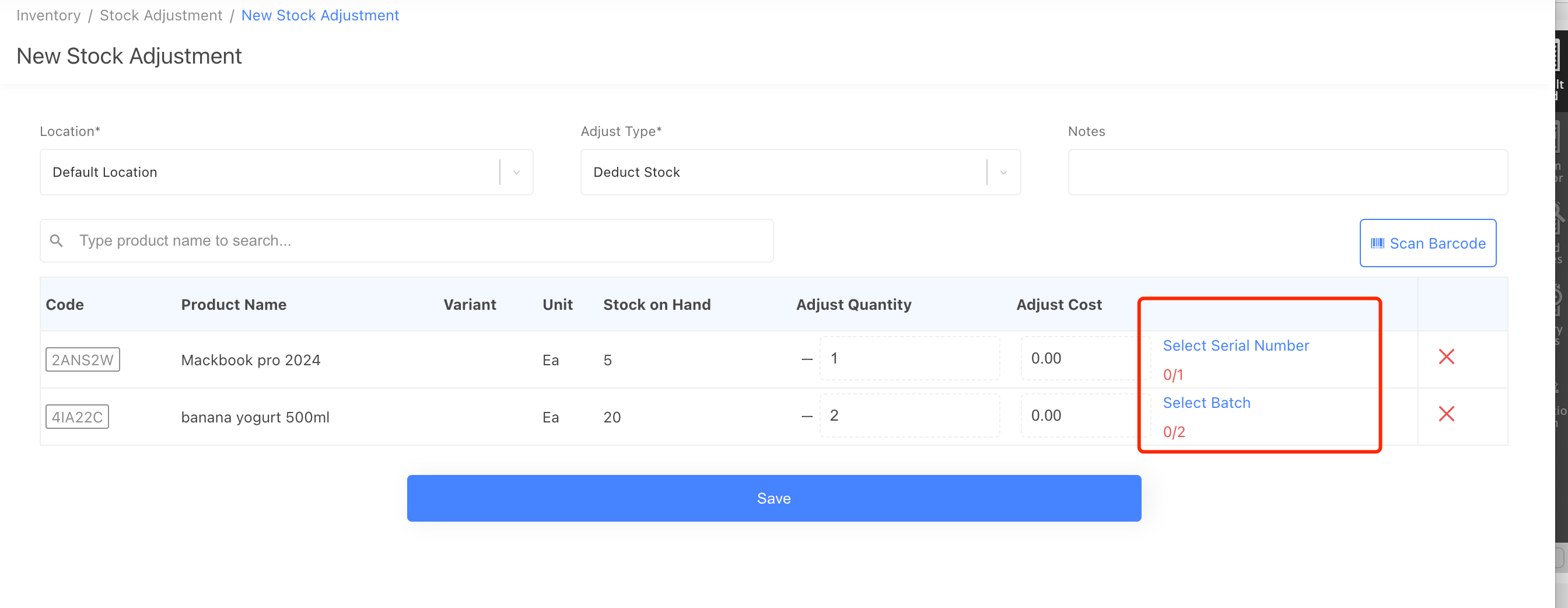The height and width of the screenshot is (608, 1568).
Task: Open the Adjust Type dropdown
Action: pyautogui.click(x=799, y=172)
